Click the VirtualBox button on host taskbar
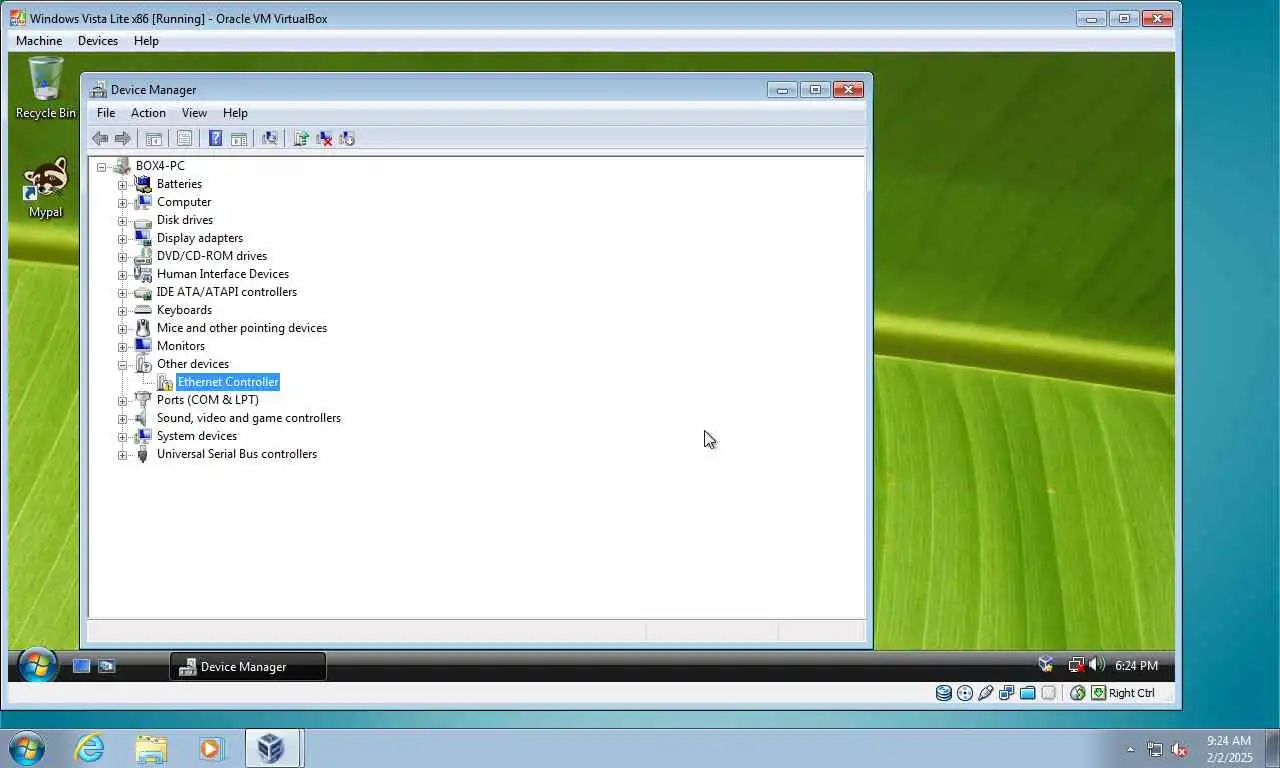The width and height of the screenshot is (1280, 768). (x=272, y=748)
